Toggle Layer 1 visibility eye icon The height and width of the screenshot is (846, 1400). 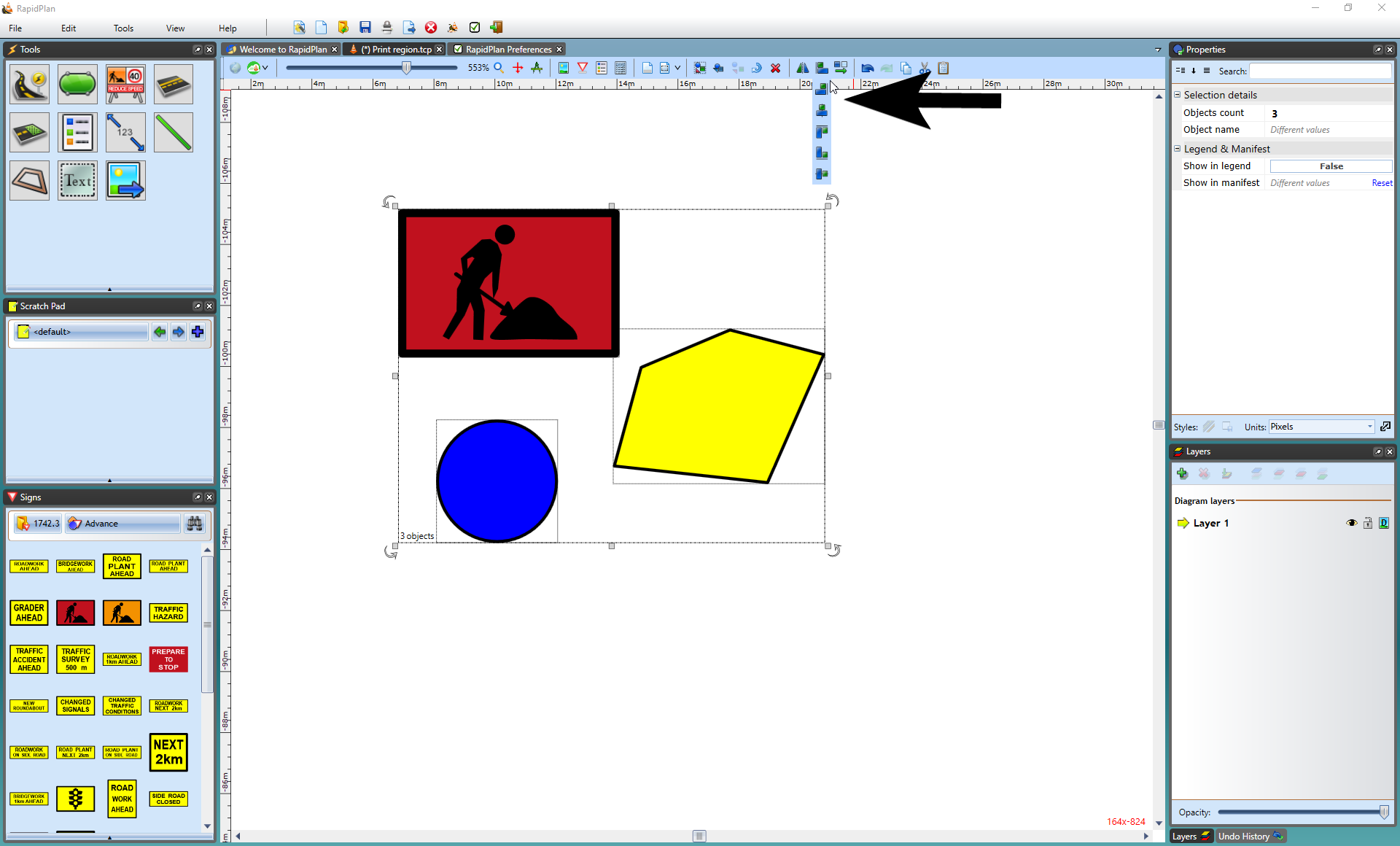pos(1352,522)
